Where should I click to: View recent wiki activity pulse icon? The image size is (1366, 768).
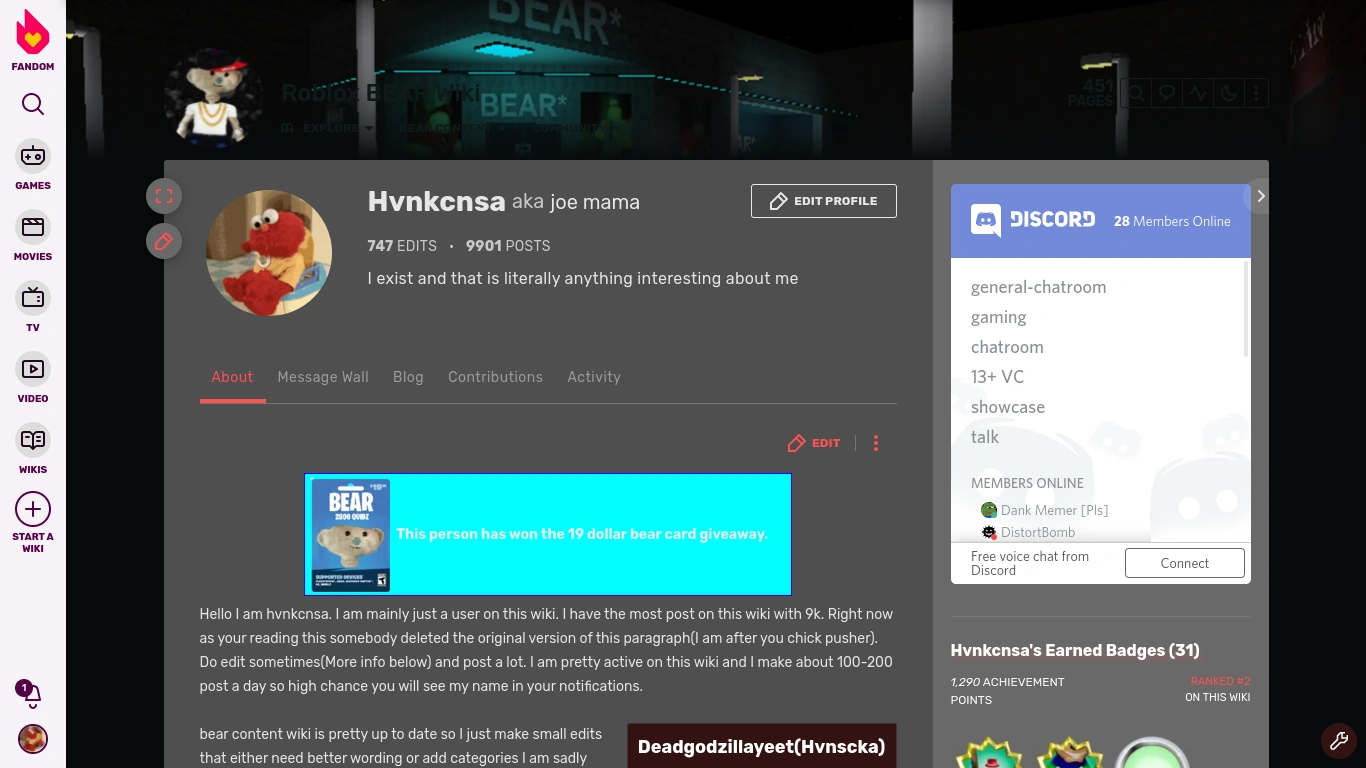[1197, 92]
